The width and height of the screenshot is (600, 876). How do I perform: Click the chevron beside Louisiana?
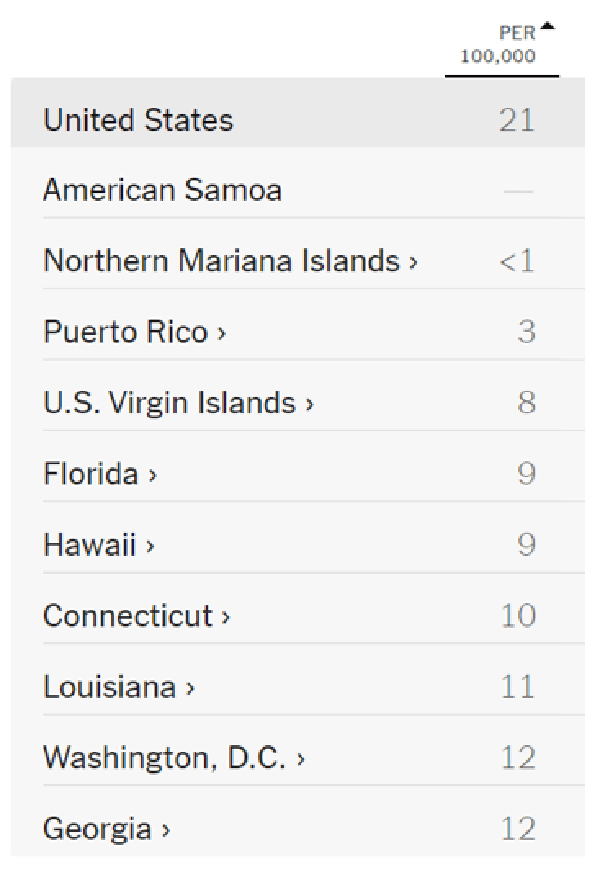190,689
